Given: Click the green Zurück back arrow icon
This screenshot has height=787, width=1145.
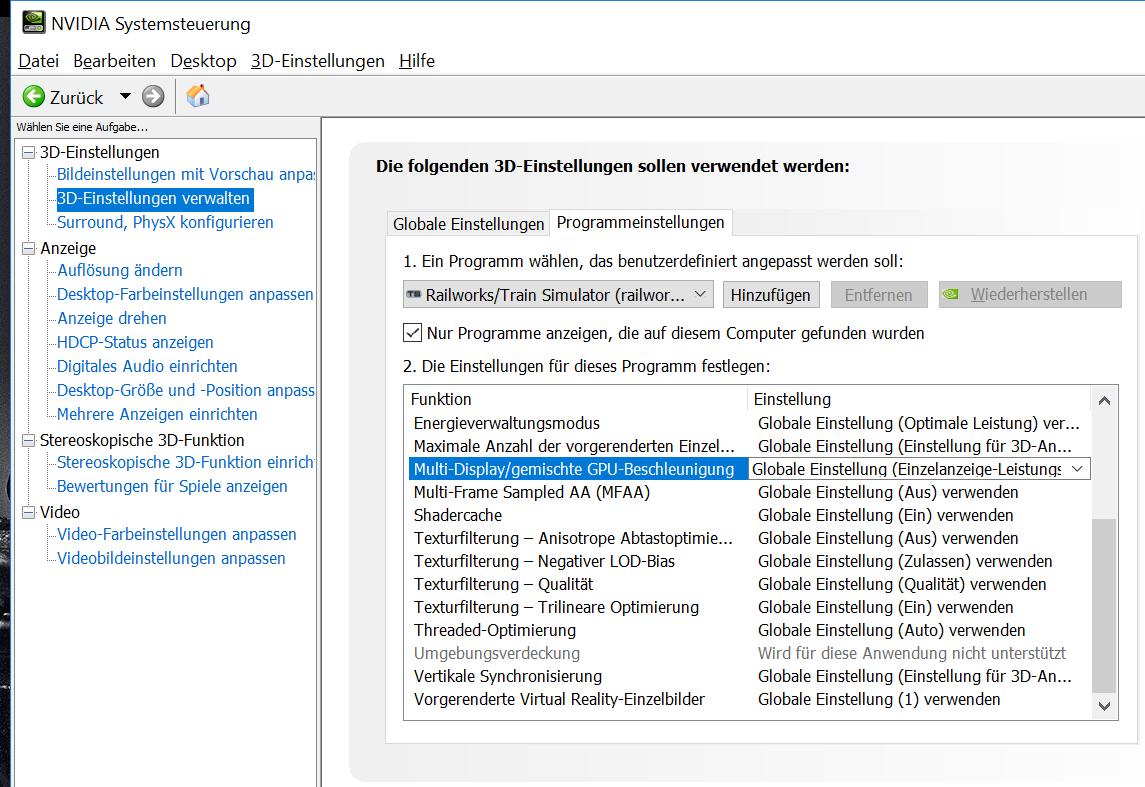Looking at the screenshot, I should click(34, 96).
